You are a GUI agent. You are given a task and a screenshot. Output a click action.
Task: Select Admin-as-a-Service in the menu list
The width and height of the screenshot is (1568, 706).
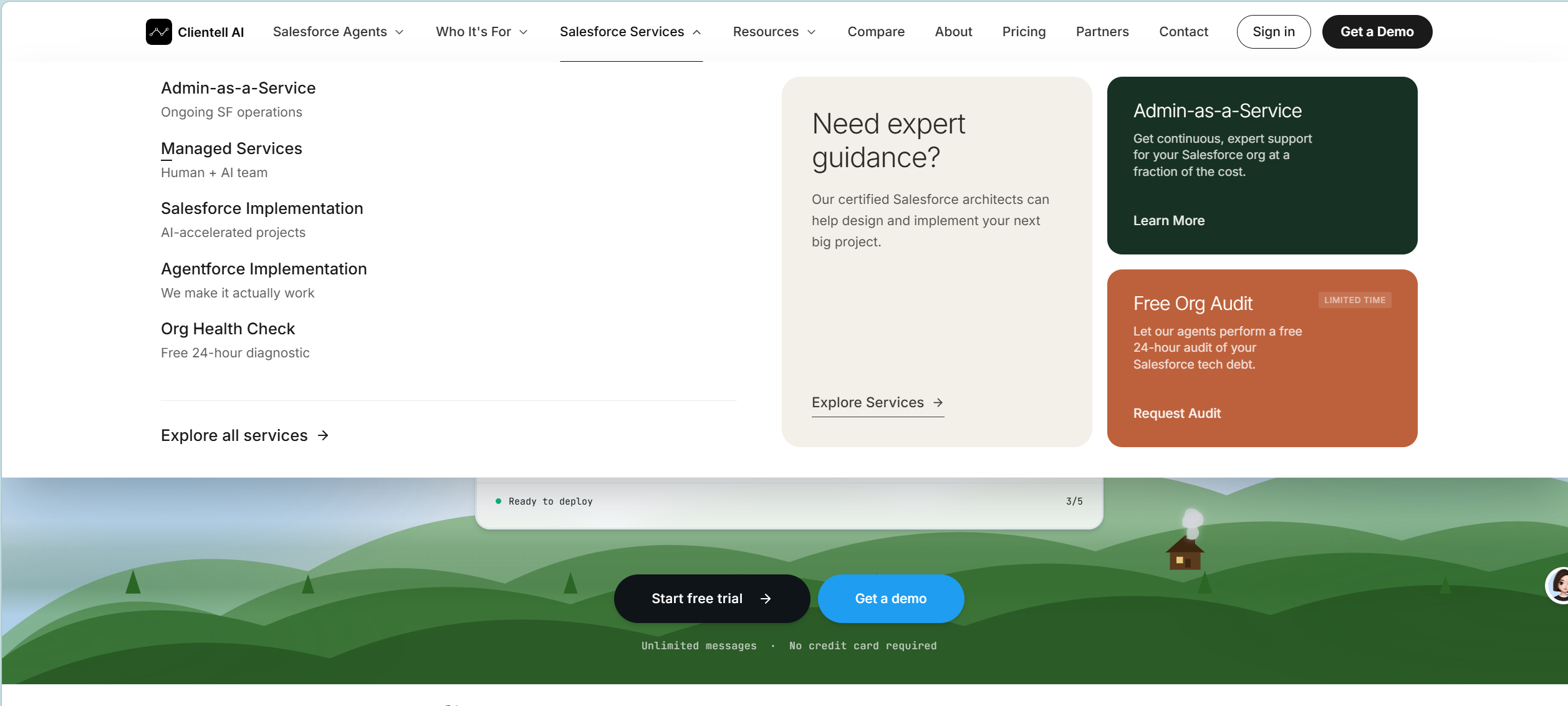238,88
